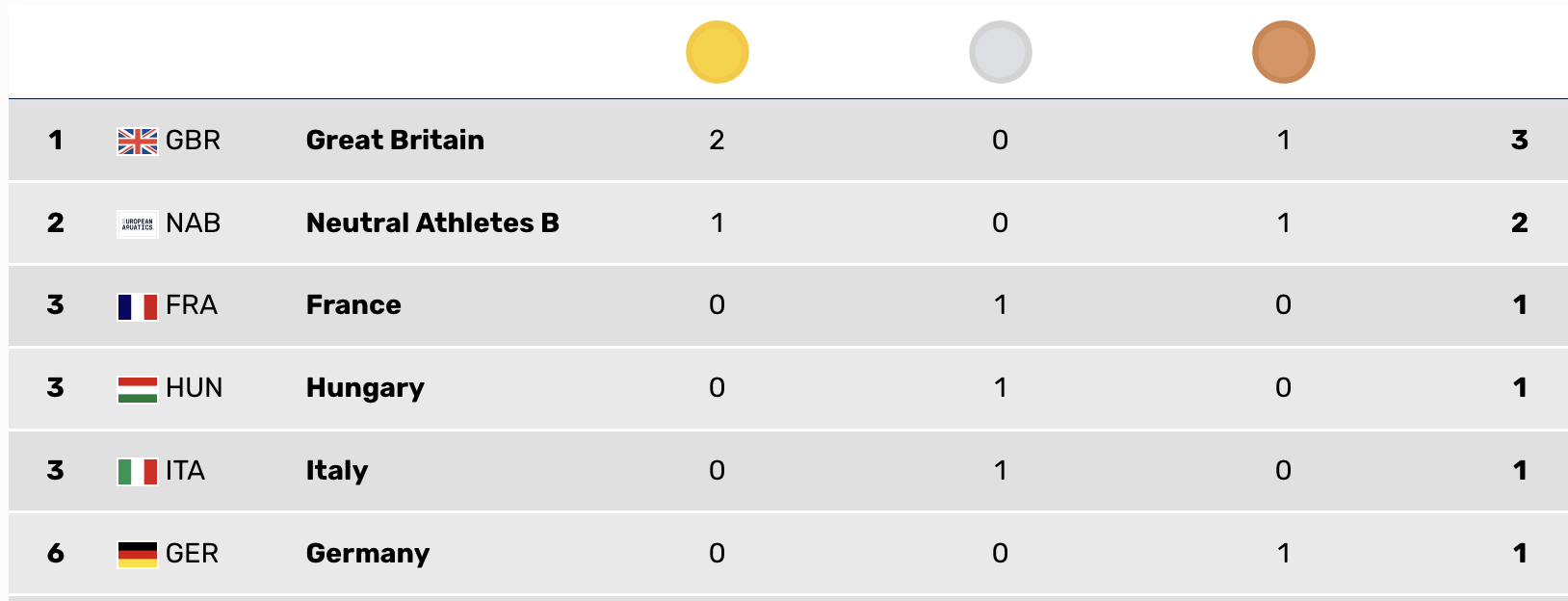Click the Hungary flag icon
Image resolution: width=1568 pixels, height=601 pixels.
[138, 389]
